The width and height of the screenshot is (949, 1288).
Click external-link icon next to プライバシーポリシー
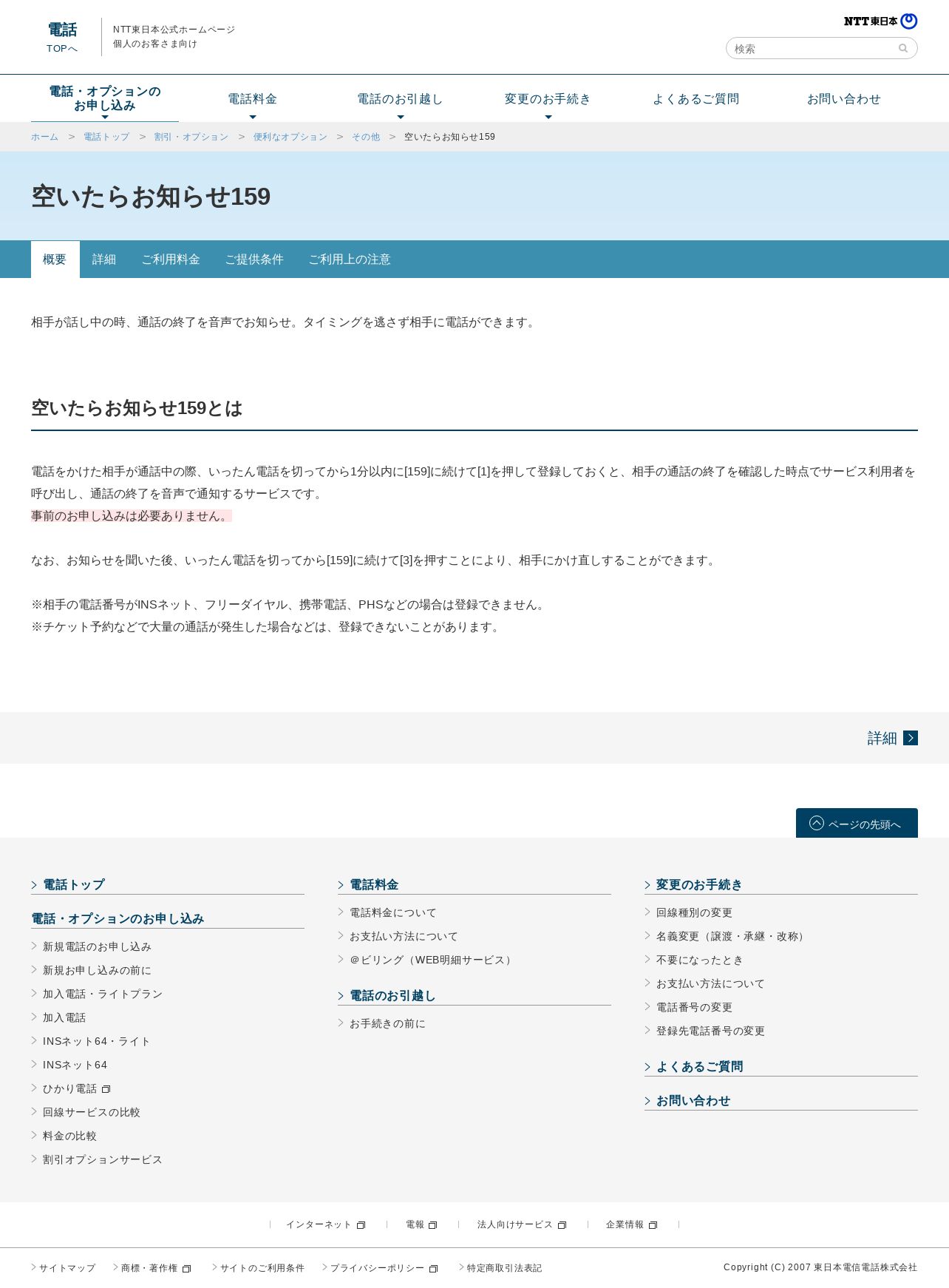tap(433, 1269)
